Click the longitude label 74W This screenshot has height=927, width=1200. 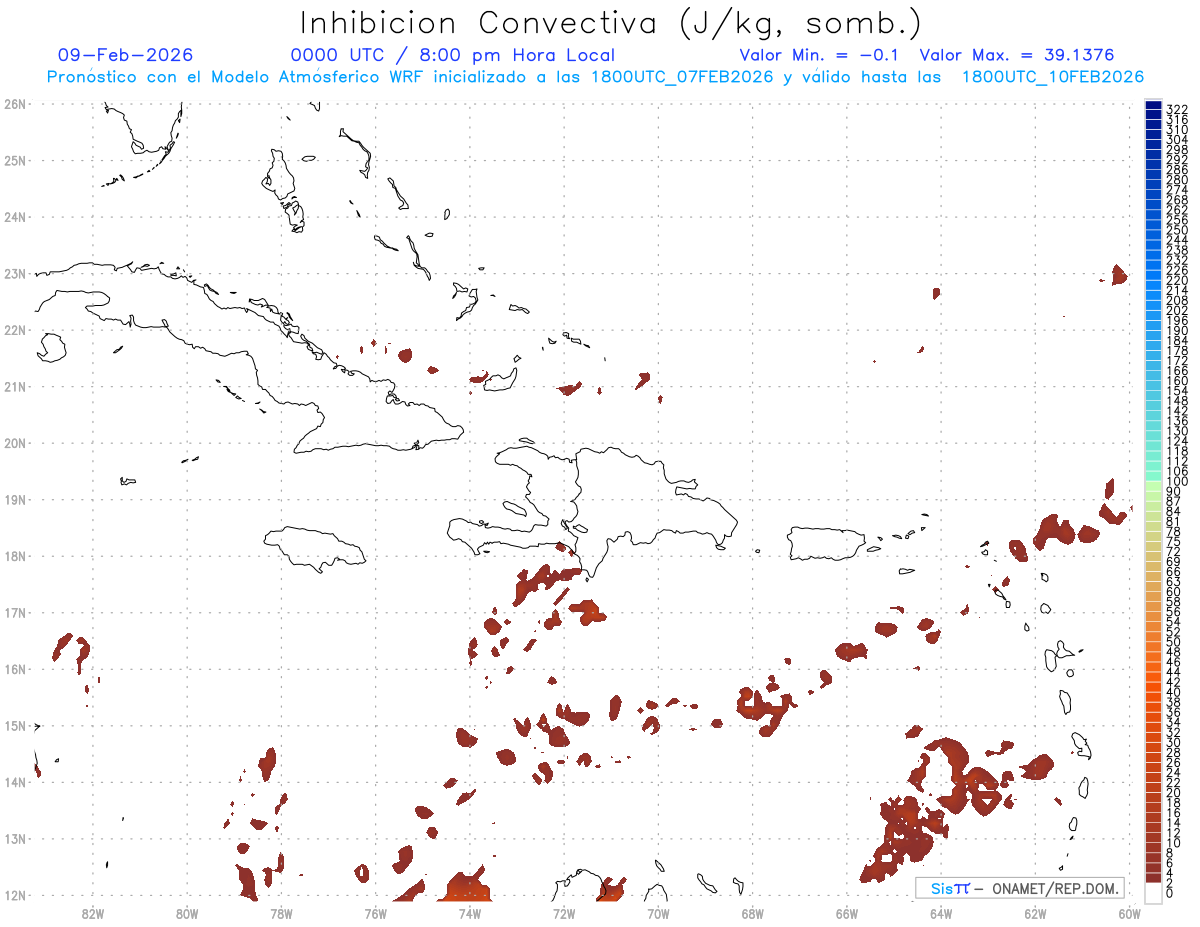click(x=470, y=912)
